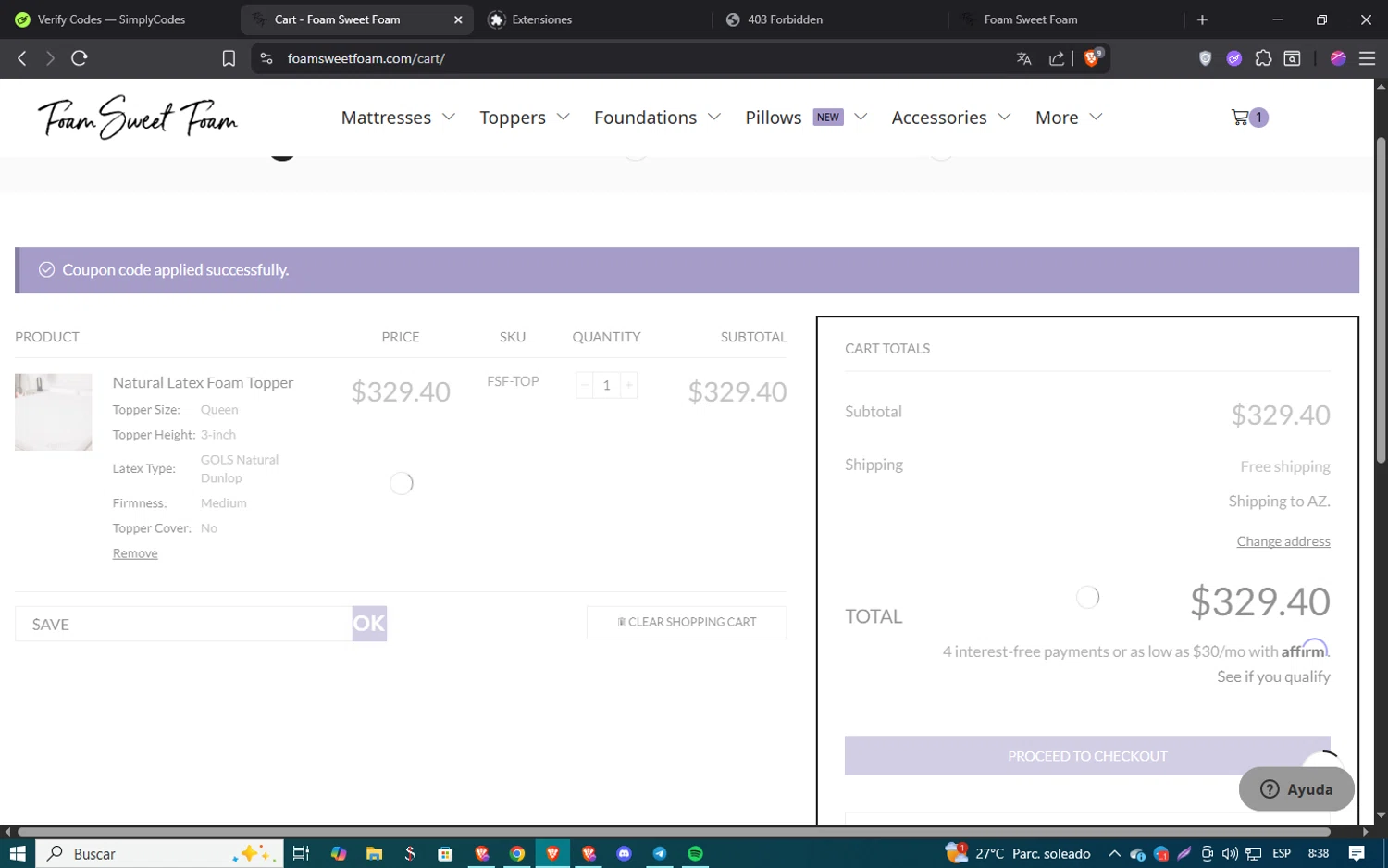This screenshot has height=868, width=1388.
Task: Click See if you qualify link
Action: click(x=1273, y=676)
